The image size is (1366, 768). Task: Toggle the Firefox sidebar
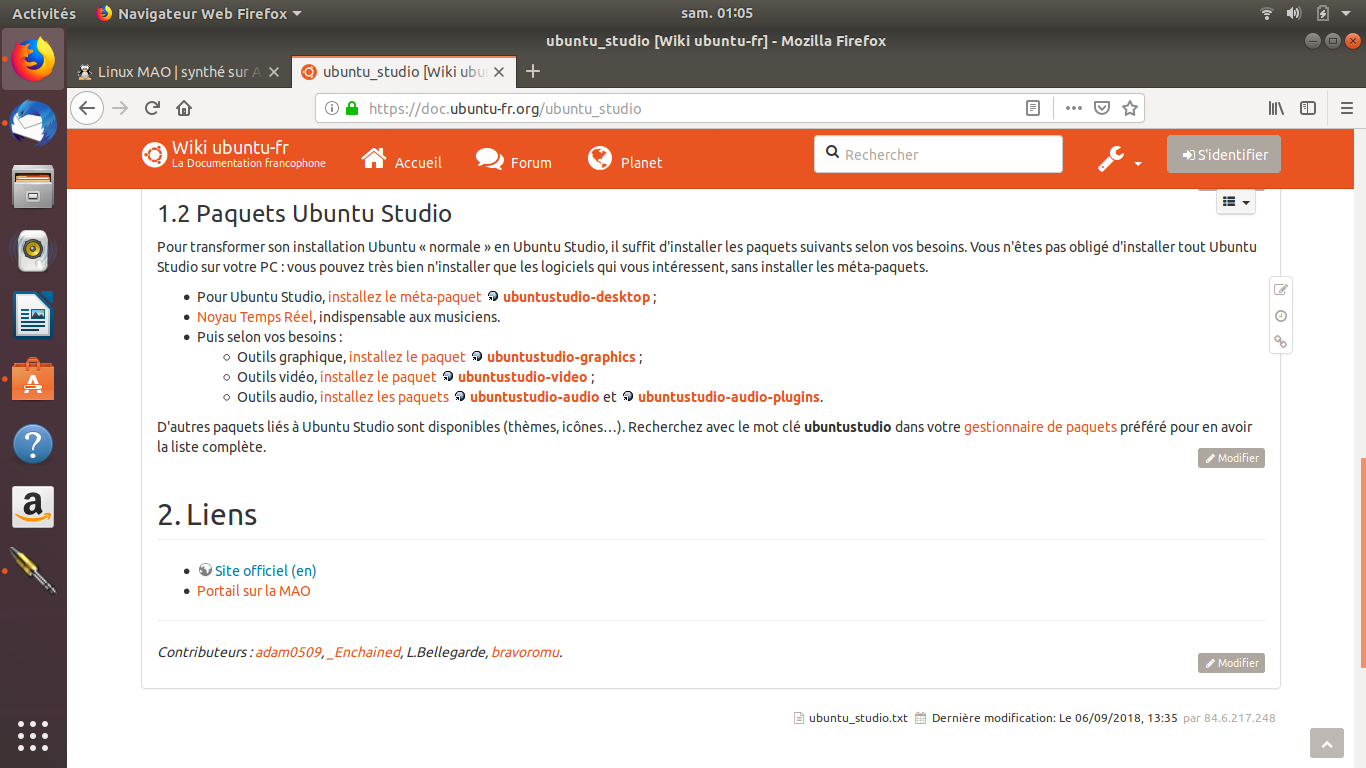point(1308,108)
